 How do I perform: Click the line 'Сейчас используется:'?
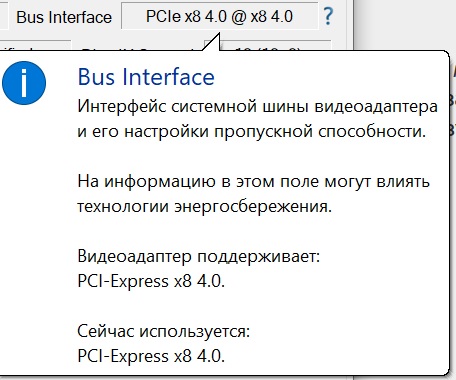pos(164,331)
